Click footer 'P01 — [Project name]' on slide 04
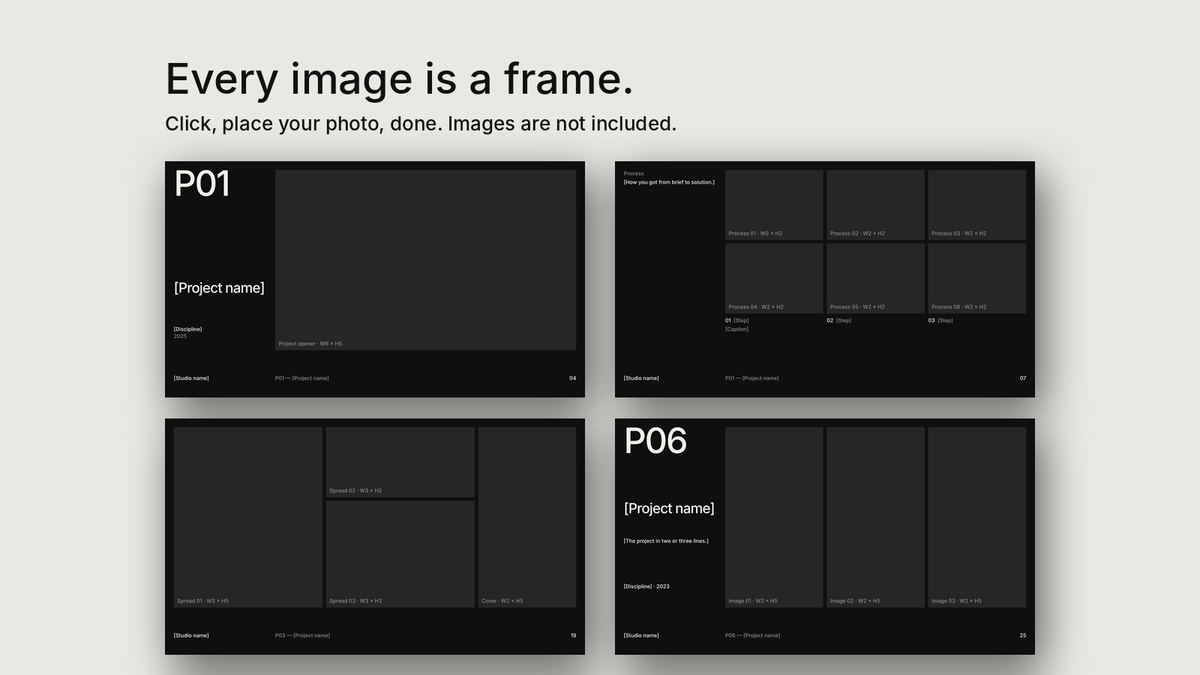The height and width of the screenshot is (675, 1200). click(x=302, y=378)
